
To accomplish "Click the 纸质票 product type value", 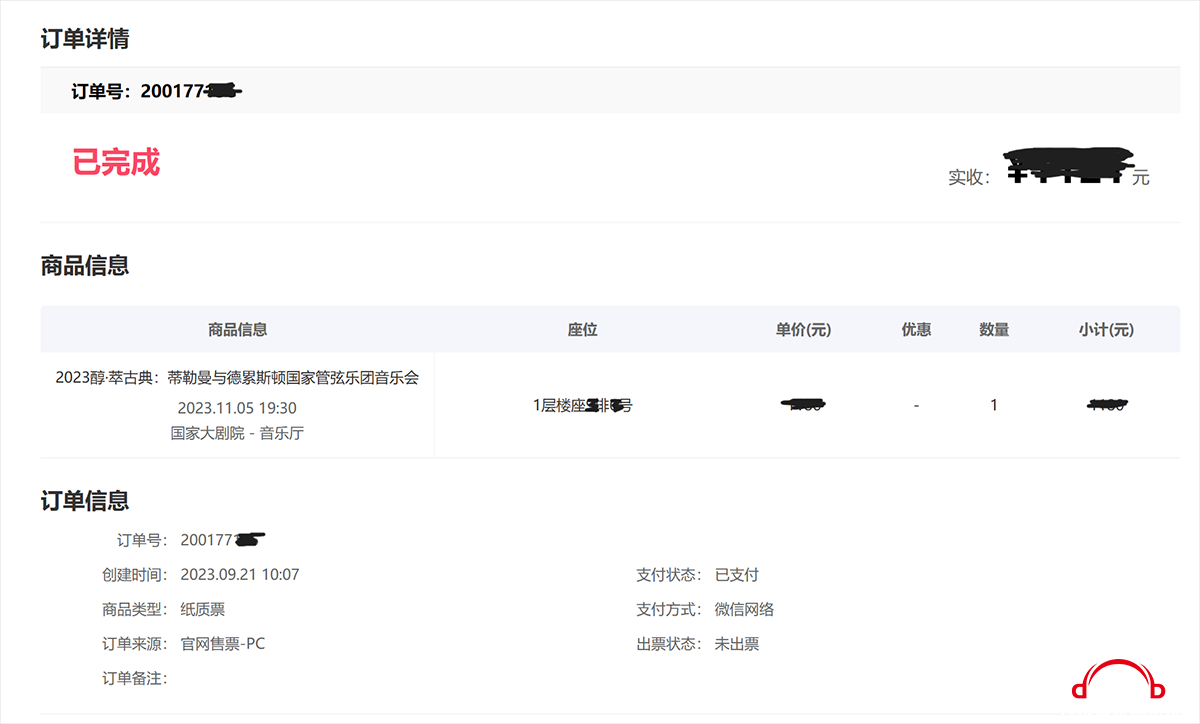I will point(203,610).
